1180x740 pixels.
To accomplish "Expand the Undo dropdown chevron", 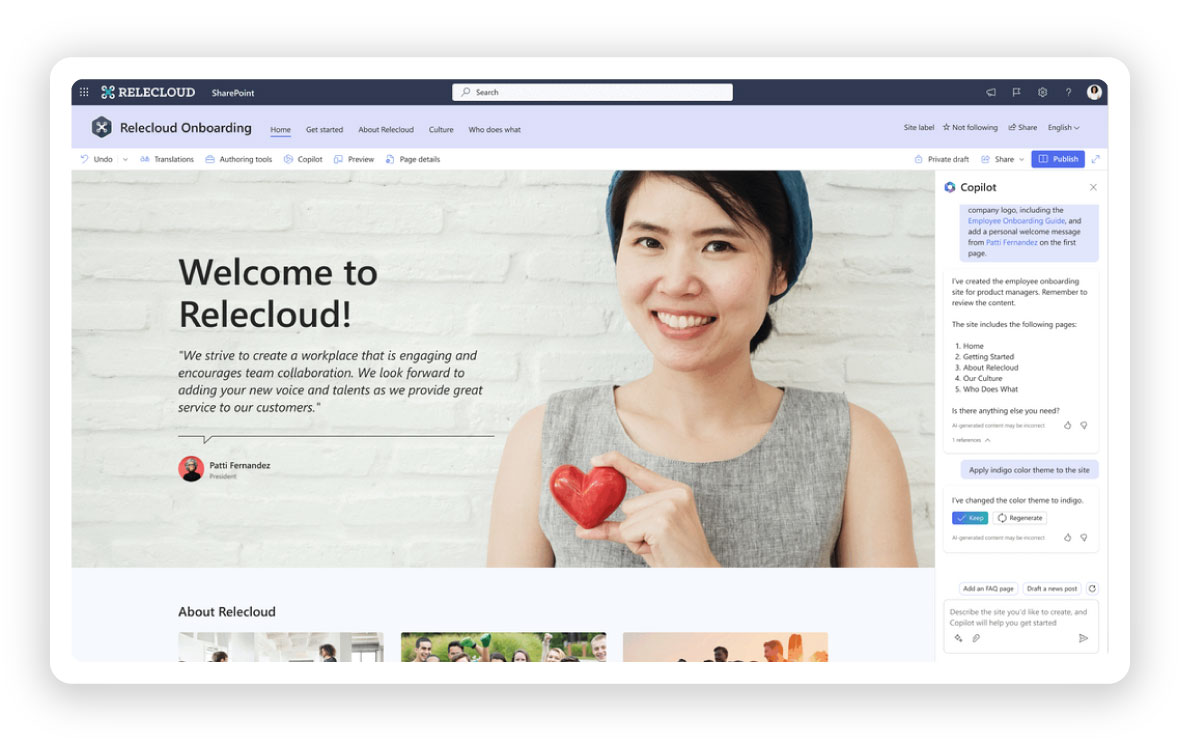I will (x=125, y=159).
